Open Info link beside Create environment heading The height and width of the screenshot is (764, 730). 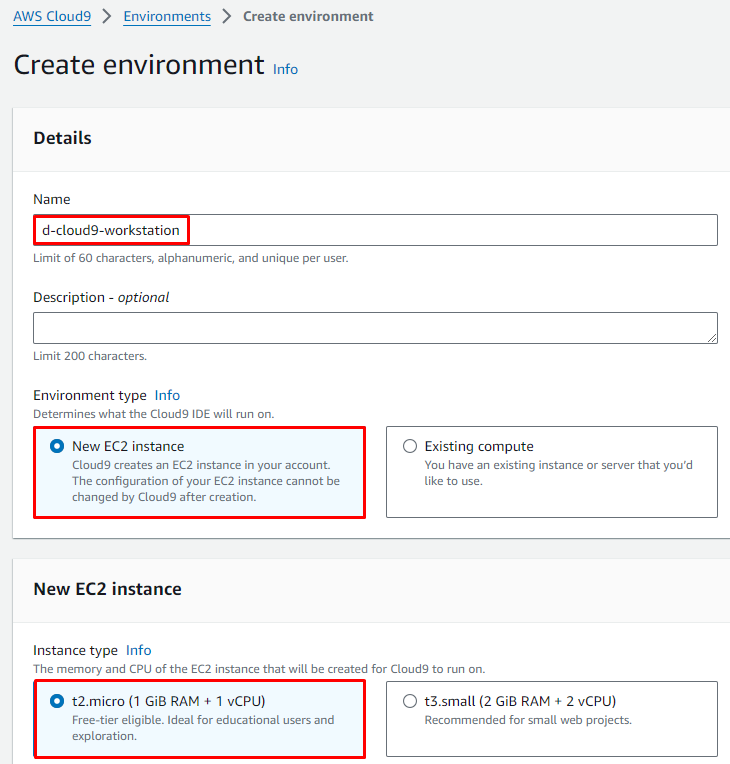point(285,69)
